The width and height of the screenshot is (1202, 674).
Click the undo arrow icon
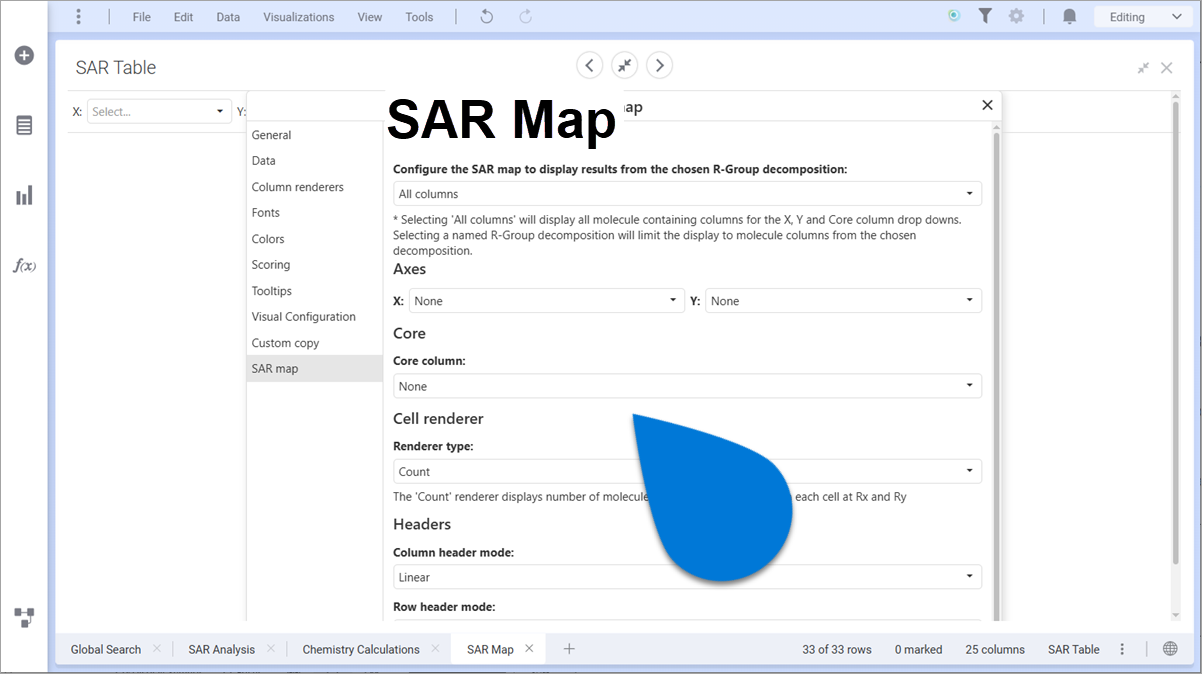(486, 16)
